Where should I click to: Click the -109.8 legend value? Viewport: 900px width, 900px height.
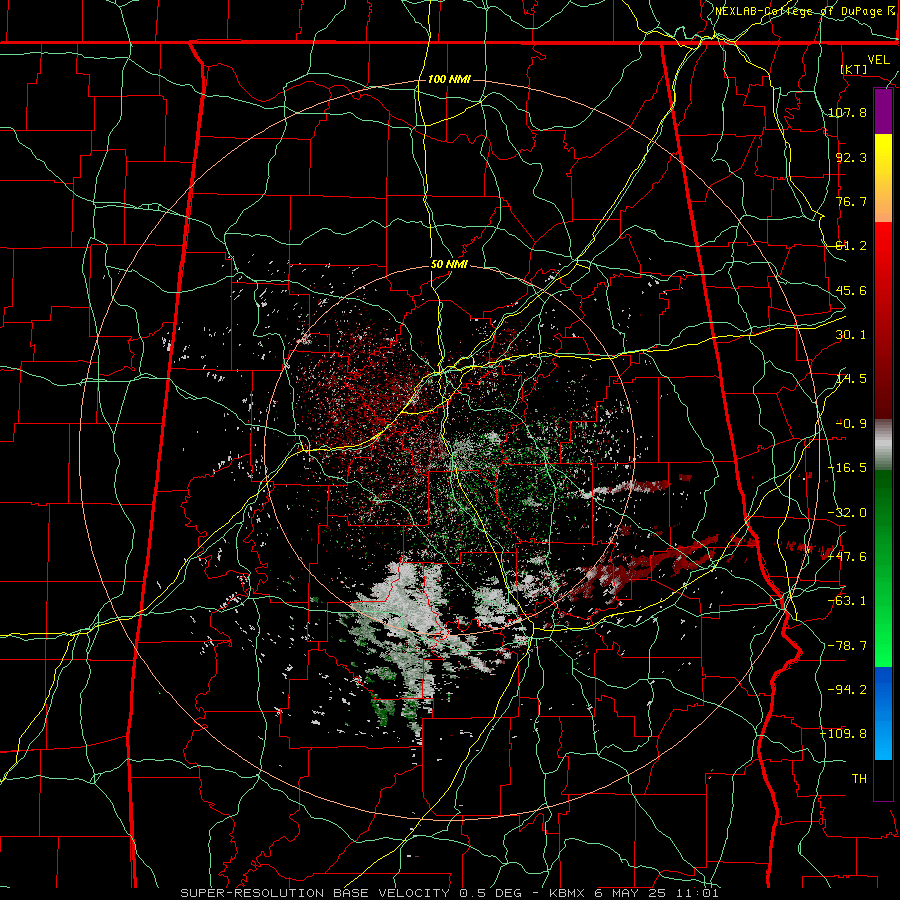[844, 734]
